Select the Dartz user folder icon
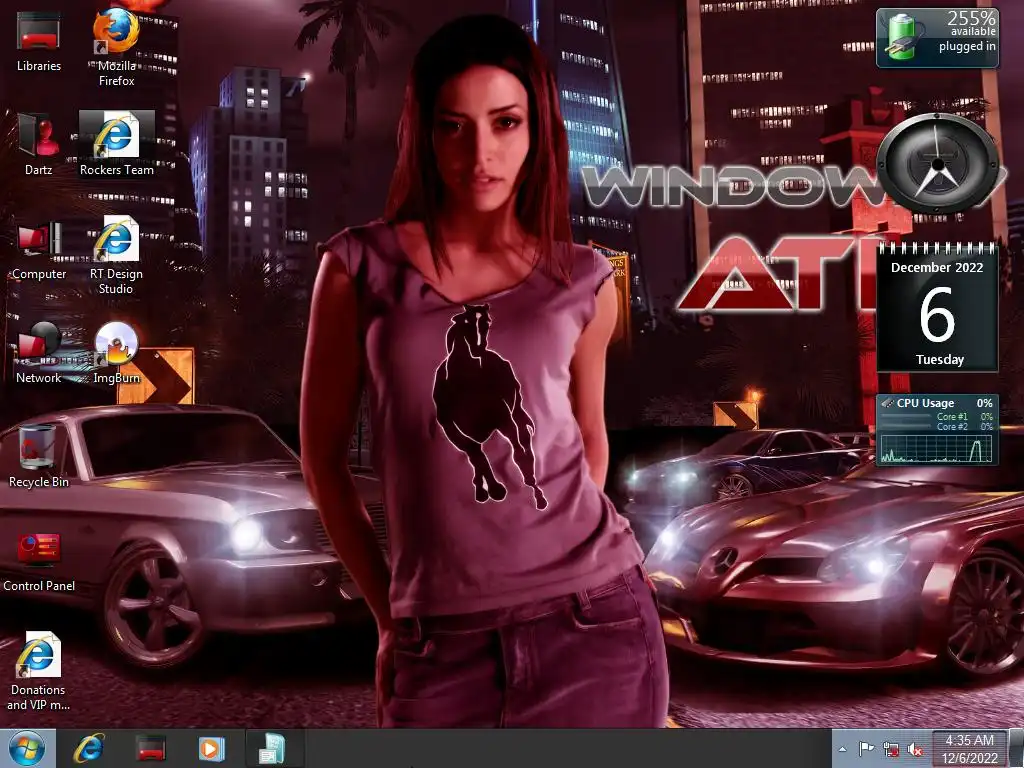Viewport: 1024px width, 768px height. pyautogui.click(x=39, y=144)
